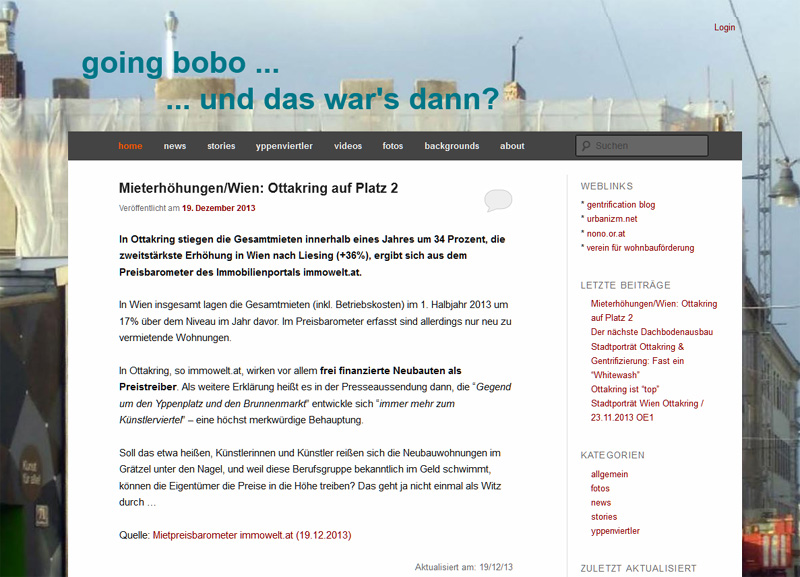800x577 pixels.
Task: Select the 'stories' category in sidebar
Action: point(604,517)
